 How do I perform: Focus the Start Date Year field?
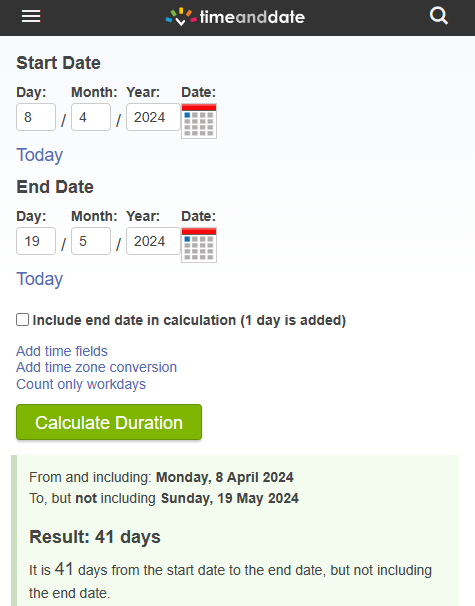click(153, 117)
